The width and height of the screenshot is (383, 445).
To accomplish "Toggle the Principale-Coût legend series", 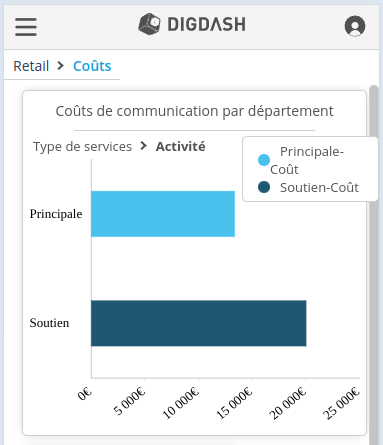I will (x=307, y=160).
